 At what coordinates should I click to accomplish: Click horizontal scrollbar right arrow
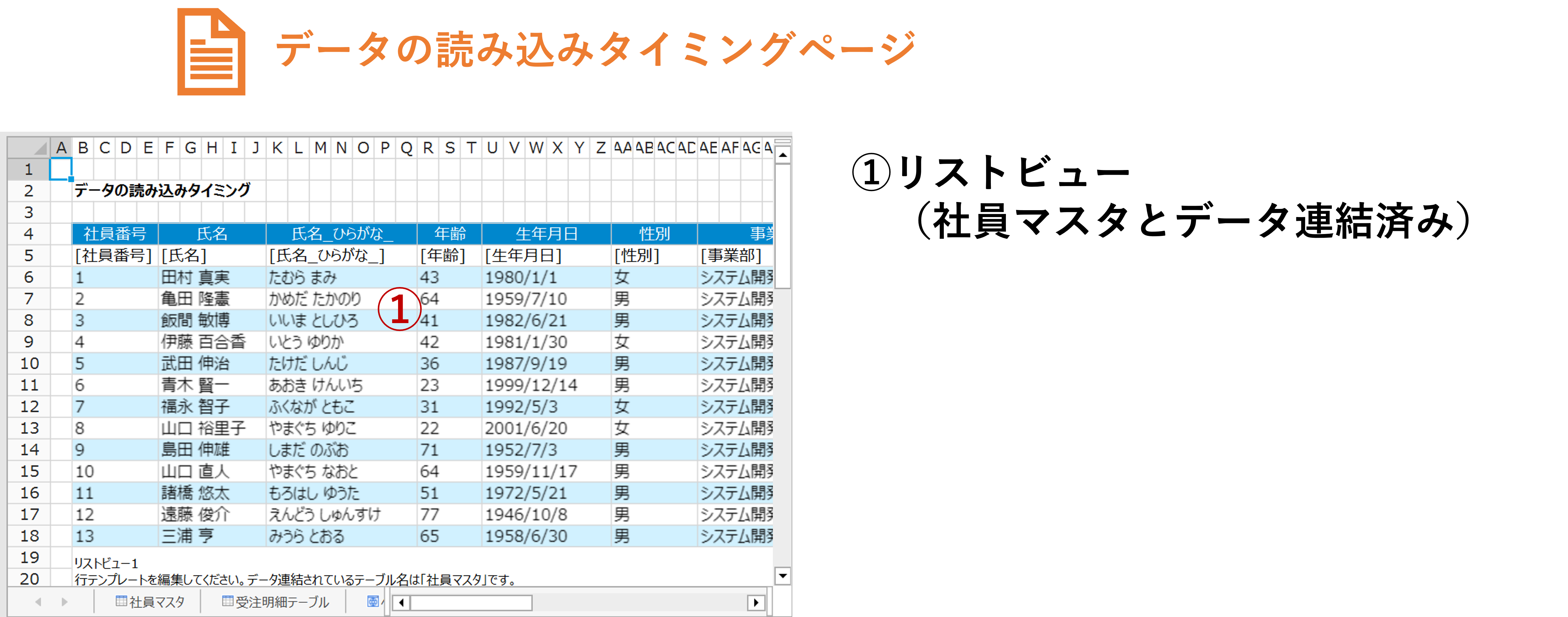pyautogui.click(x=755, y=602)
